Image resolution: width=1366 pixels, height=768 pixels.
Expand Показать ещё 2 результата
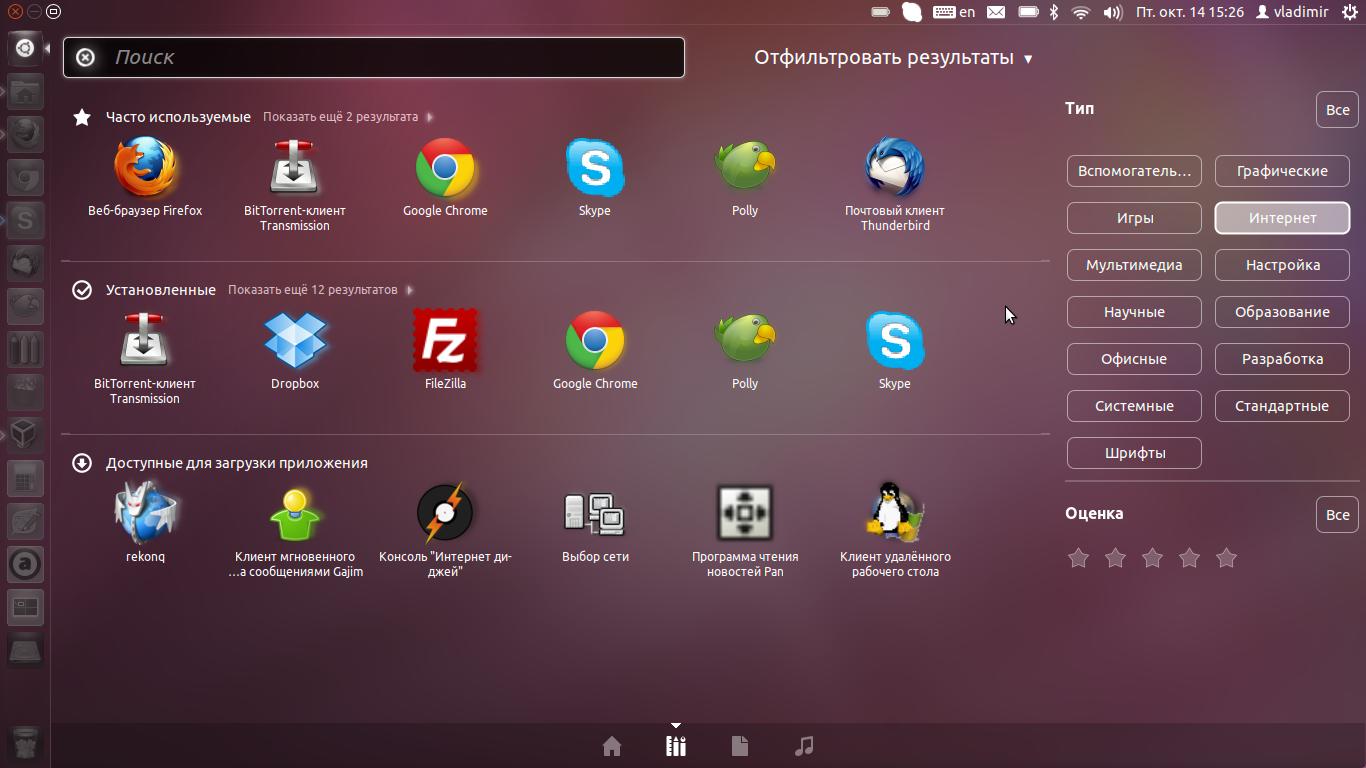click(x=348, y=117)
